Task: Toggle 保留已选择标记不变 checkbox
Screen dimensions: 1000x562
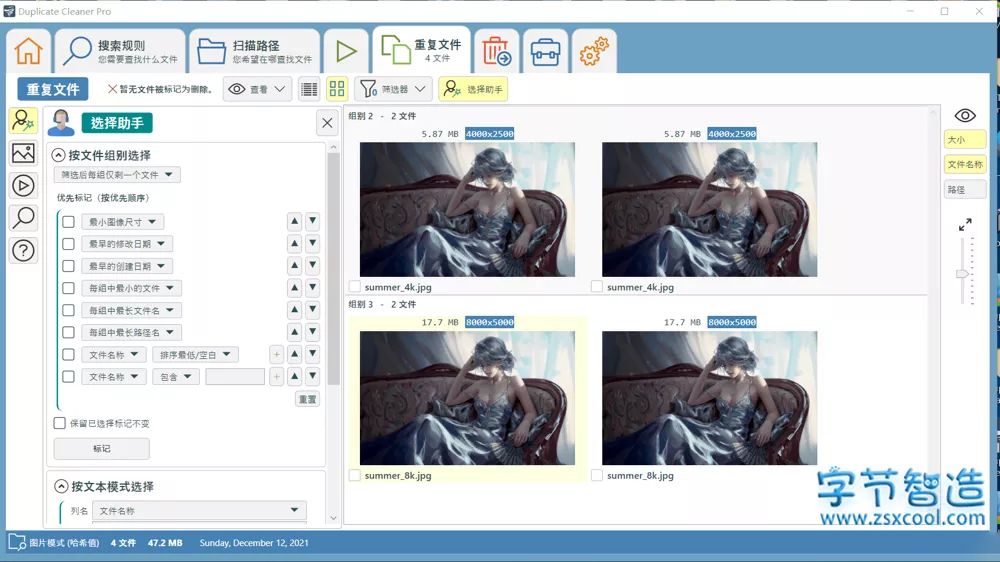Action: [x=59, y=424]
